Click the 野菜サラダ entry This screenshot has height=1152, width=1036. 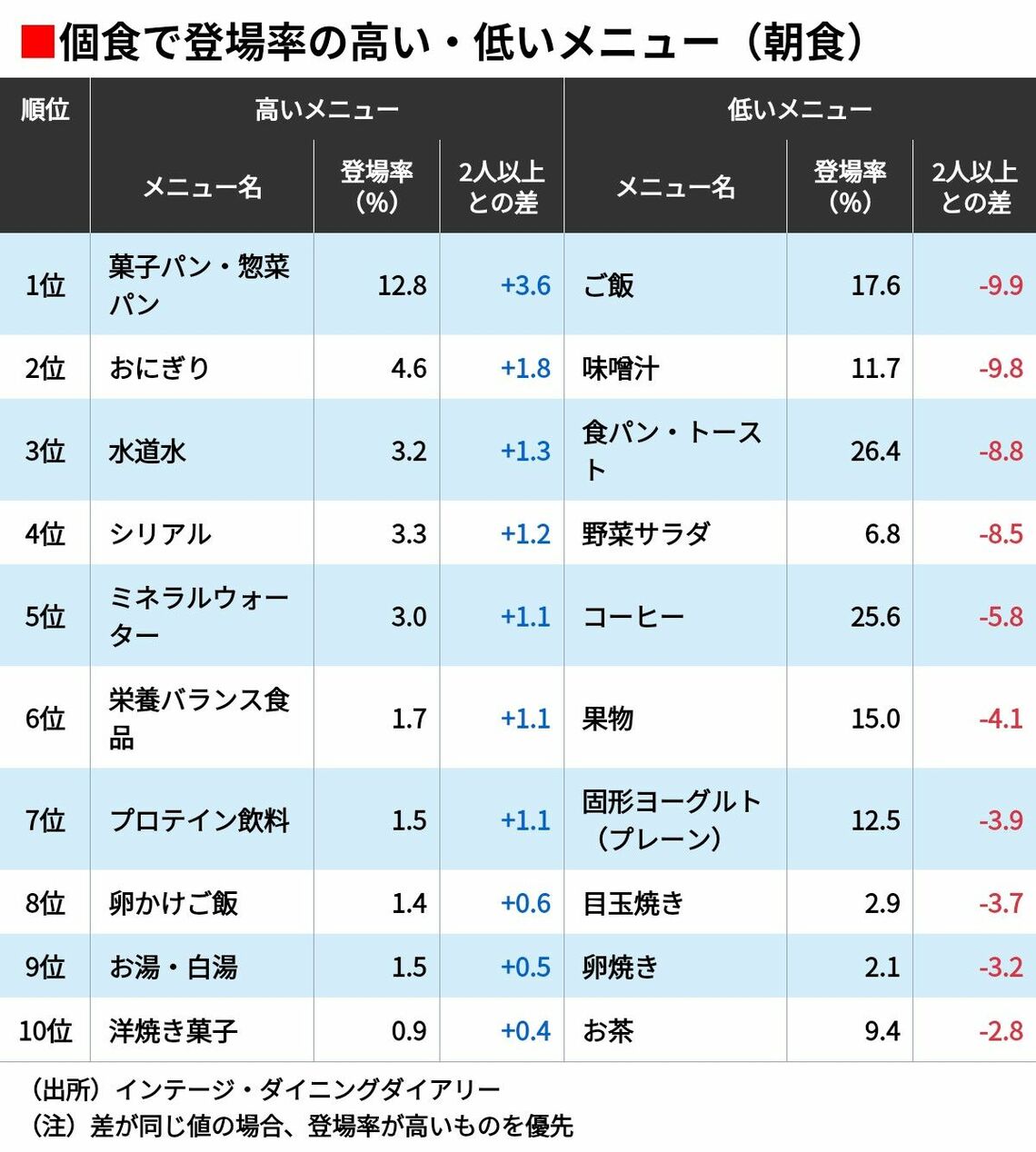point(645,533)
